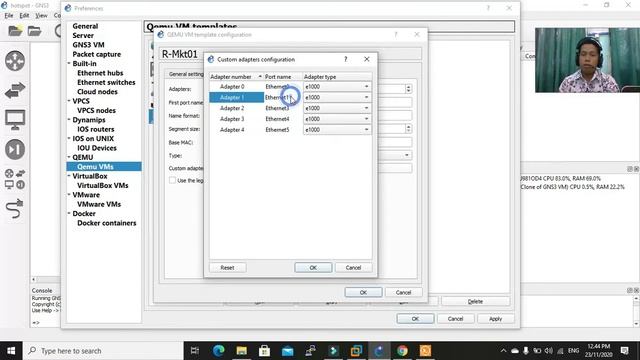Click Windows Start button
The height and width of the screenshot is (360, 640).
pos(11,351)
